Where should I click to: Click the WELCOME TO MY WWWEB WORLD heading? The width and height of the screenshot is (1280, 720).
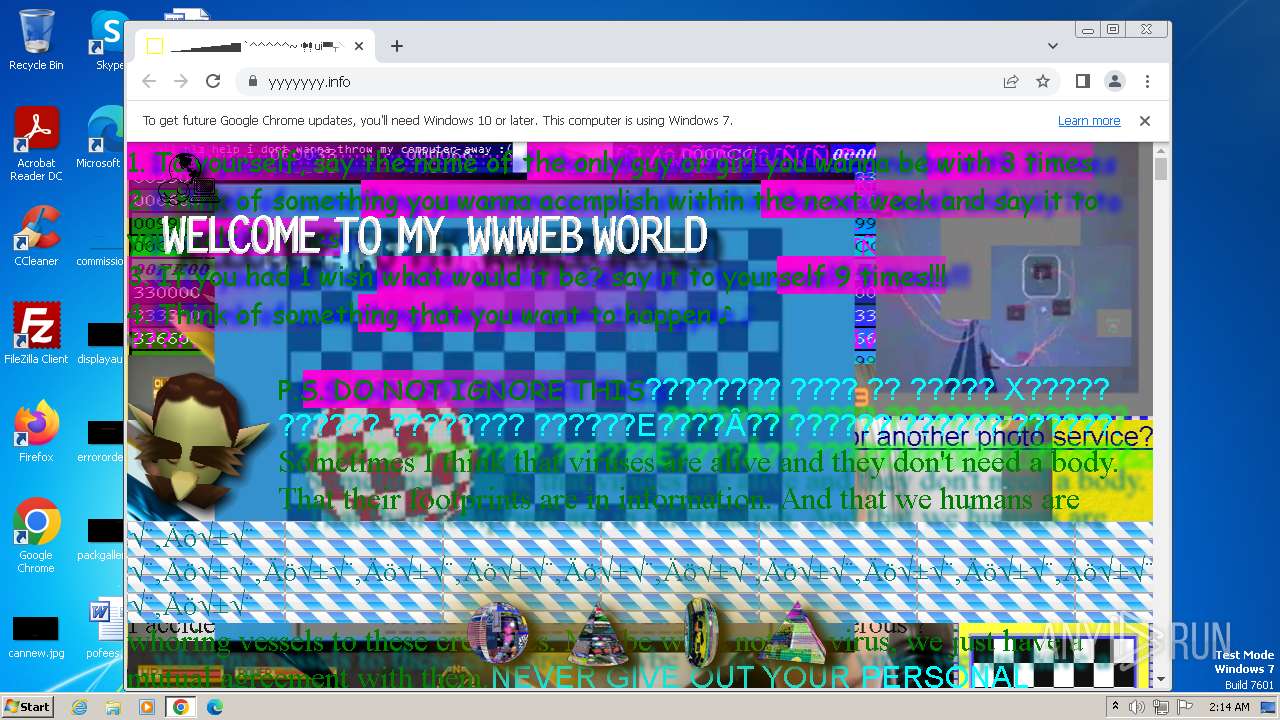[435, 237]
